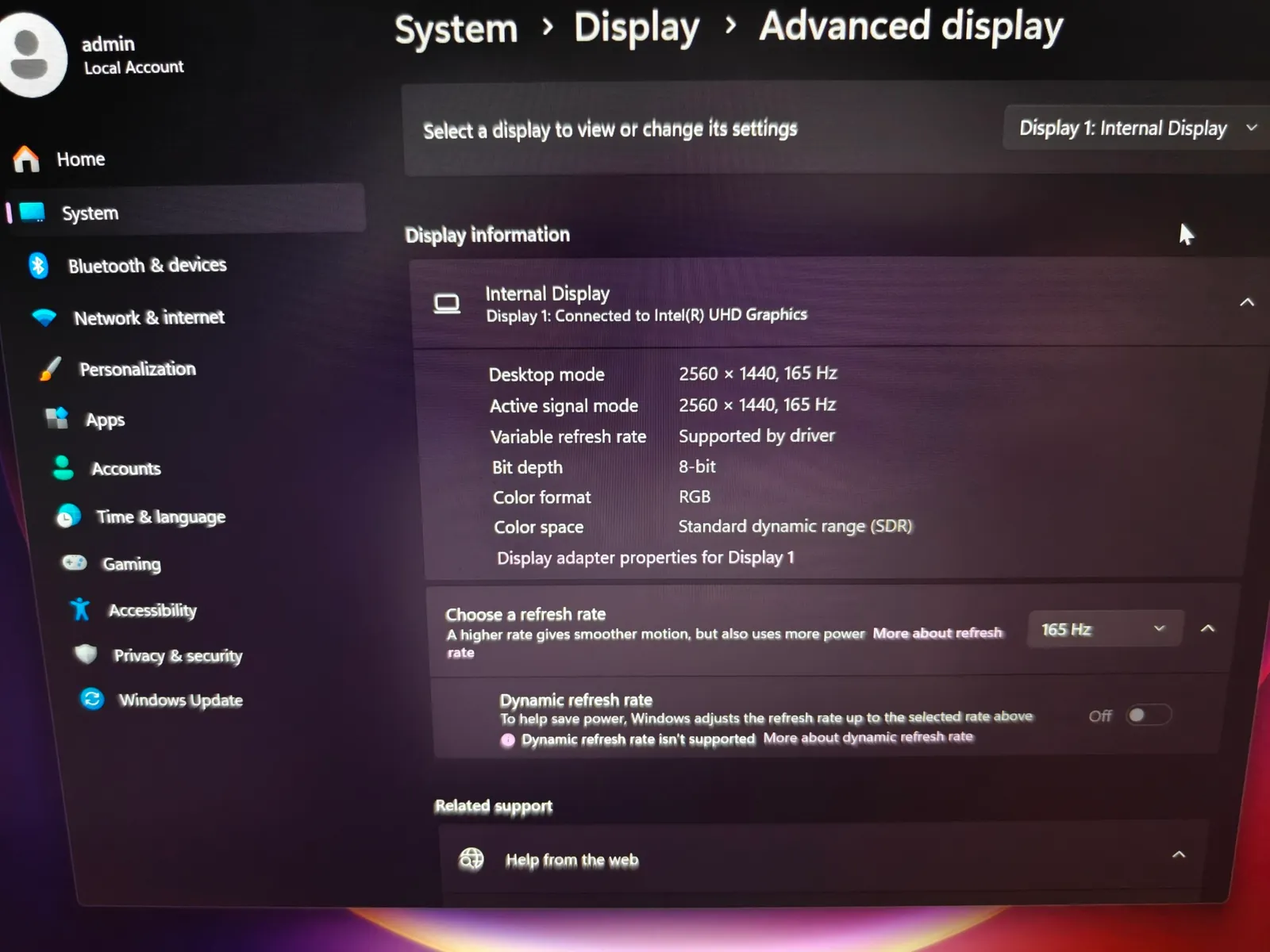The width and height of the screenshot is (1270, 952).
Task: Select System in settings sidebar
Action: click(187, 210)
